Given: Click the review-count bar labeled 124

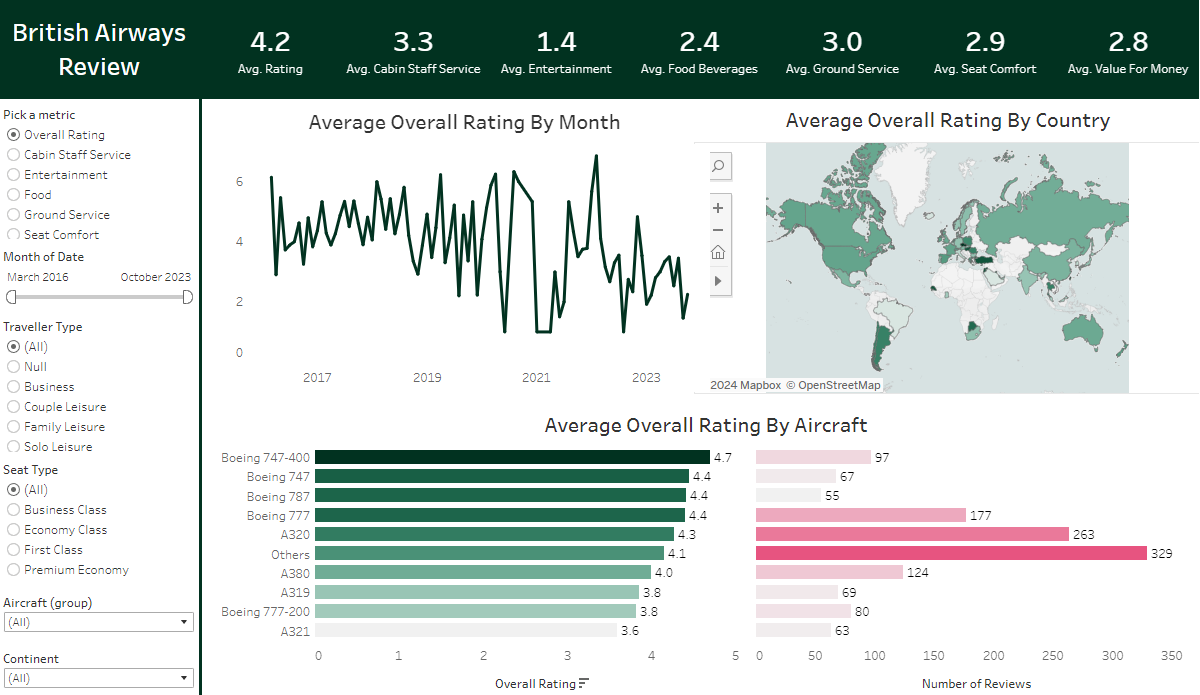Looking at the screenshot, I should point(829,573).
